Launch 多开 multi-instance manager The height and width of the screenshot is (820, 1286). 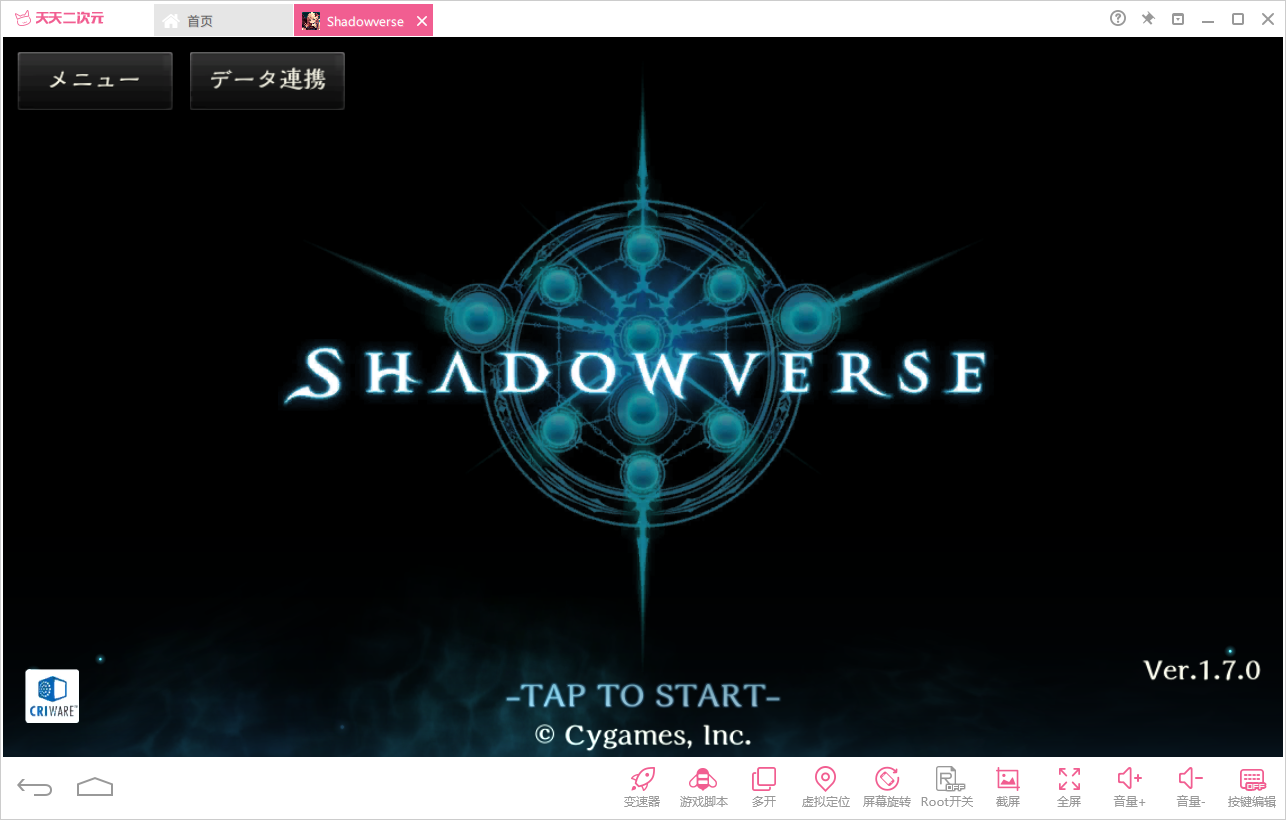pyautogui.click(x=764, y=787)
